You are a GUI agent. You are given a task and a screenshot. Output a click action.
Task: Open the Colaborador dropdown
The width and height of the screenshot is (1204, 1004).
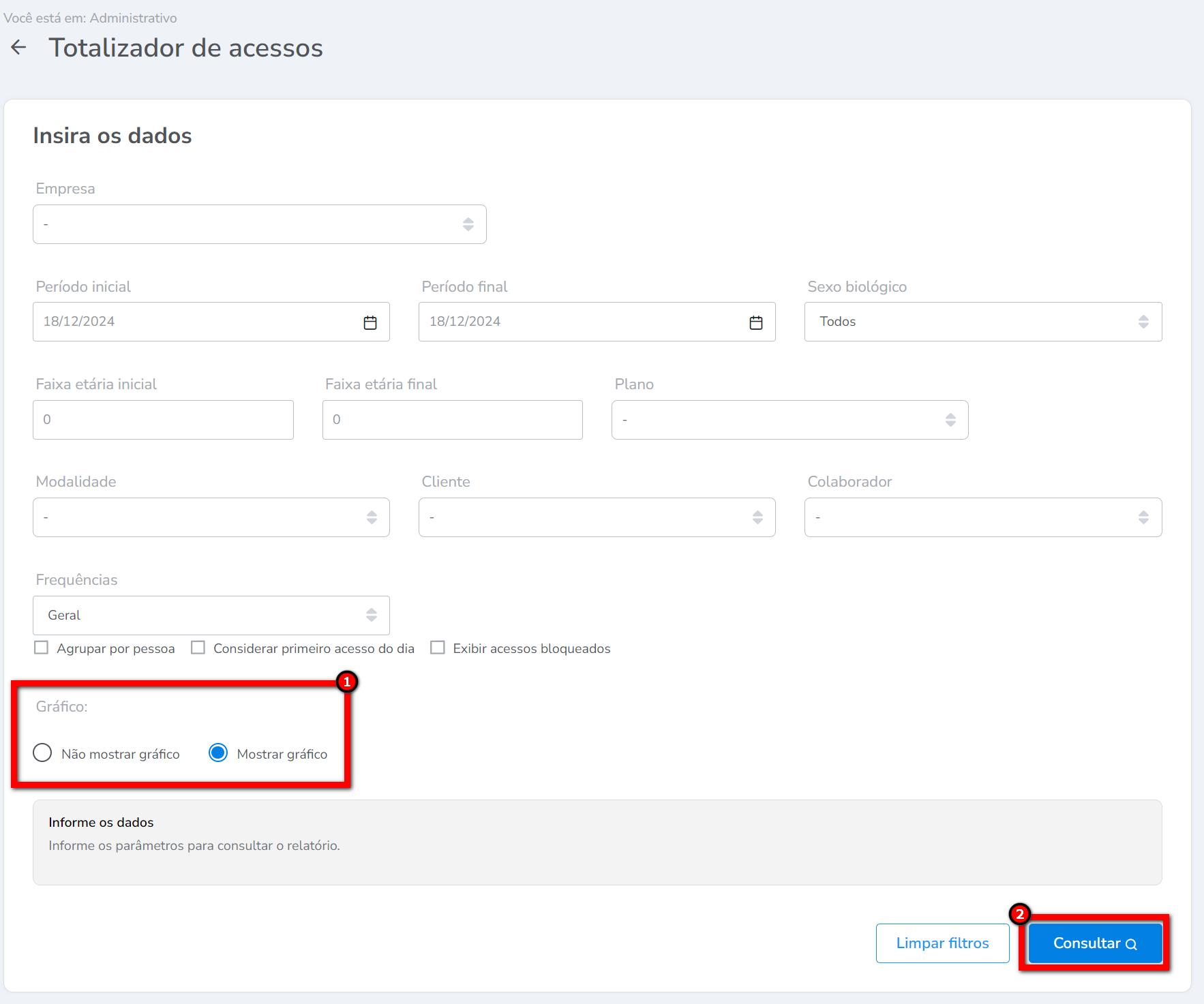click(x=982, y=517)
